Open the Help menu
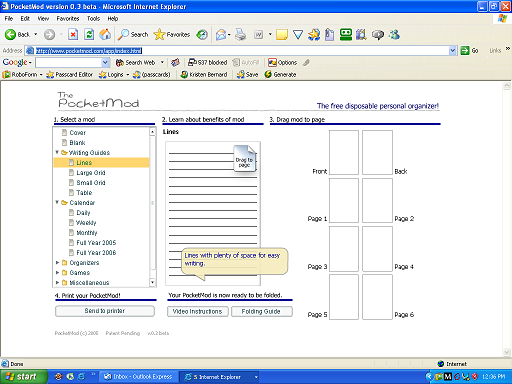 click(113, 19)
